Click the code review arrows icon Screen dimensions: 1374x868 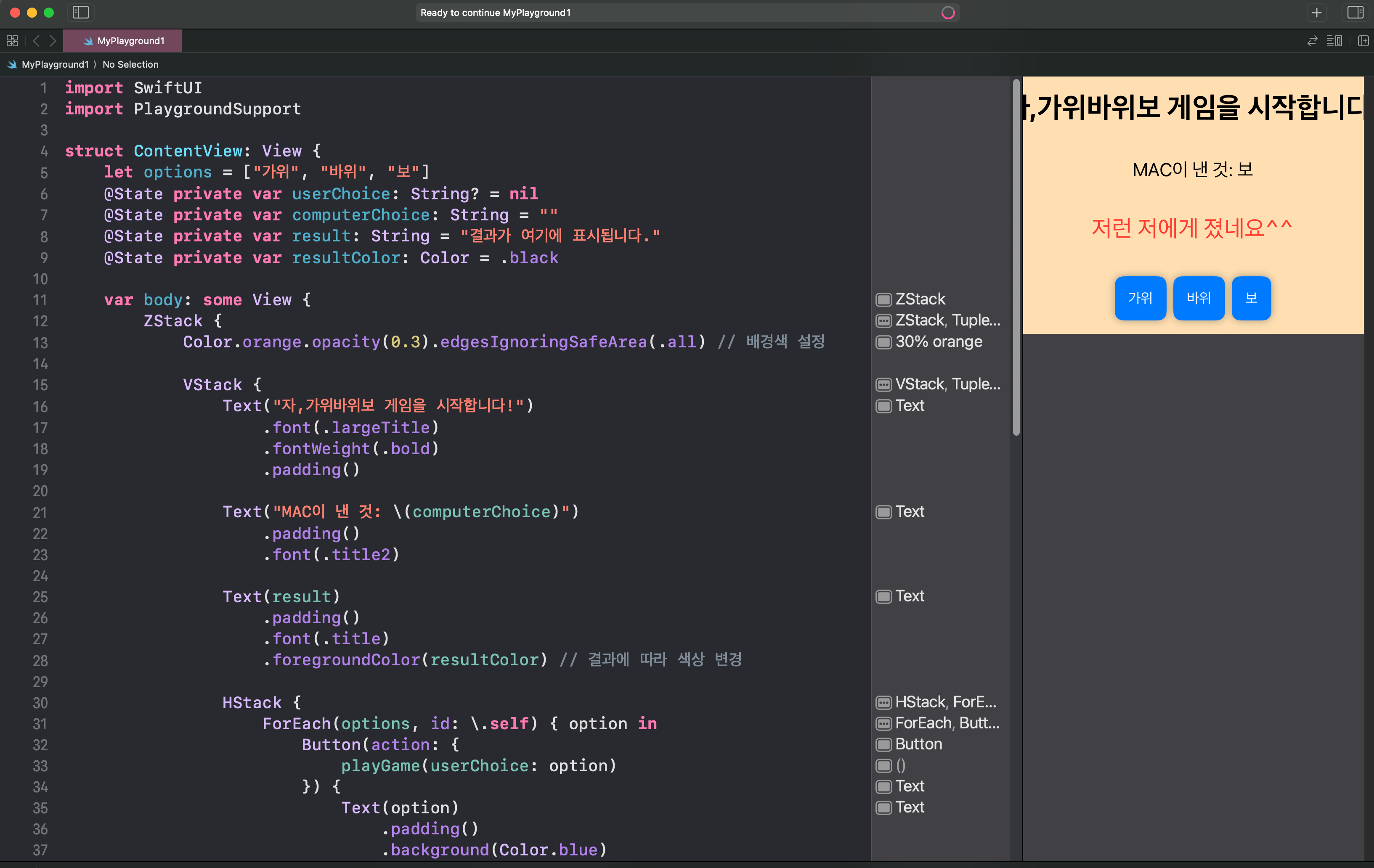pyautogui.click(x=1313, y=40)
